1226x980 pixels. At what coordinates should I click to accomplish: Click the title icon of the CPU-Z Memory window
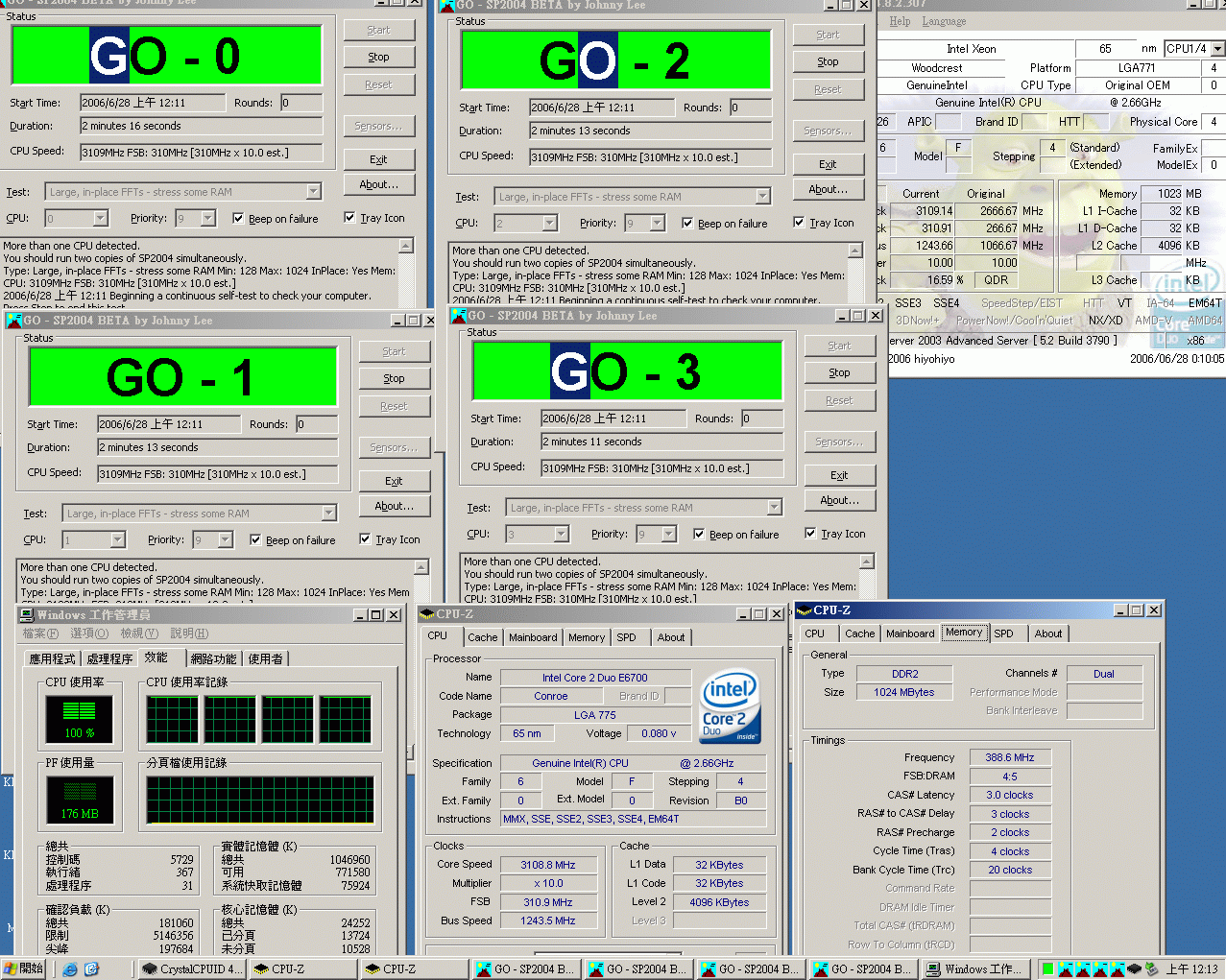coord(804,610)
